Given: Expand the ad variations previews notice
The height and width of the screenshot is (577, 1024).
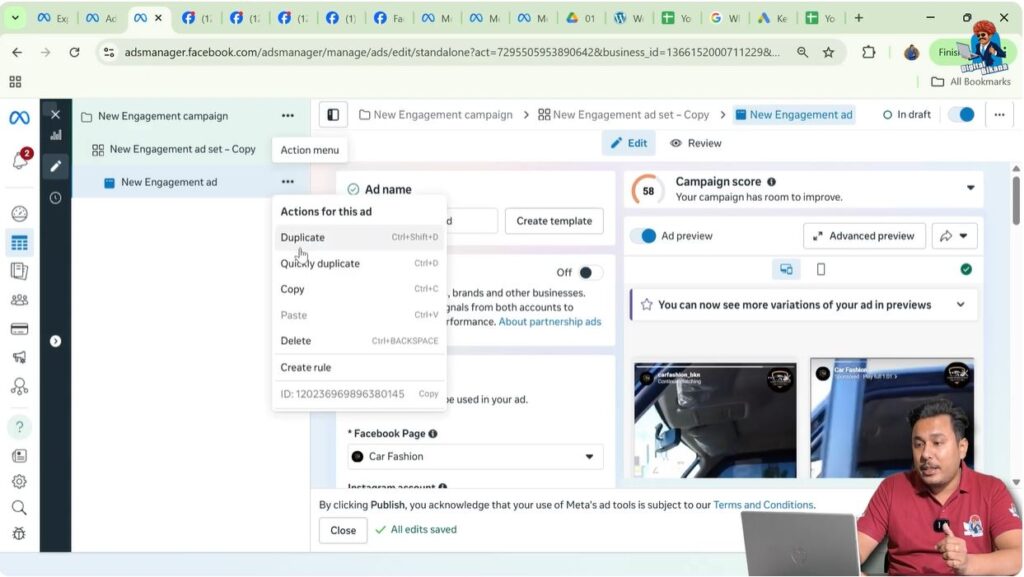Looking at the screenshot, I should [x=961, y=305].
